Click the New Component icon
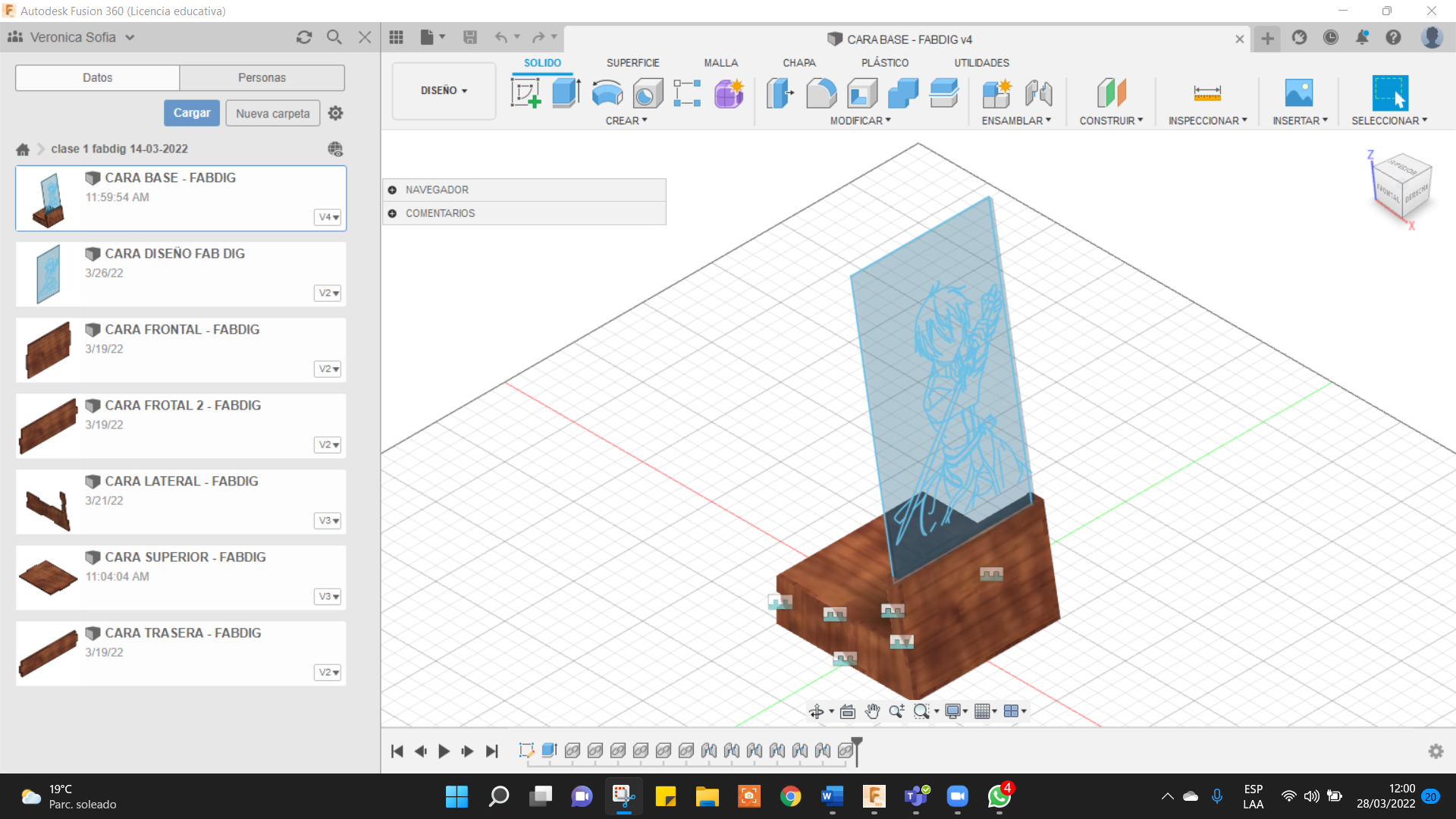 click(996, 93)
